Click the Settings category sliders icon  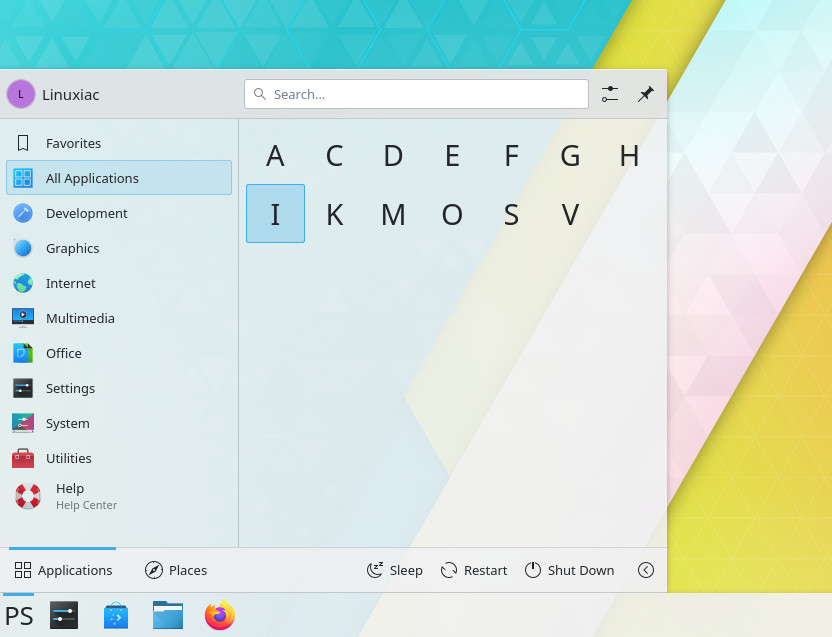click(x=23, y=388)
